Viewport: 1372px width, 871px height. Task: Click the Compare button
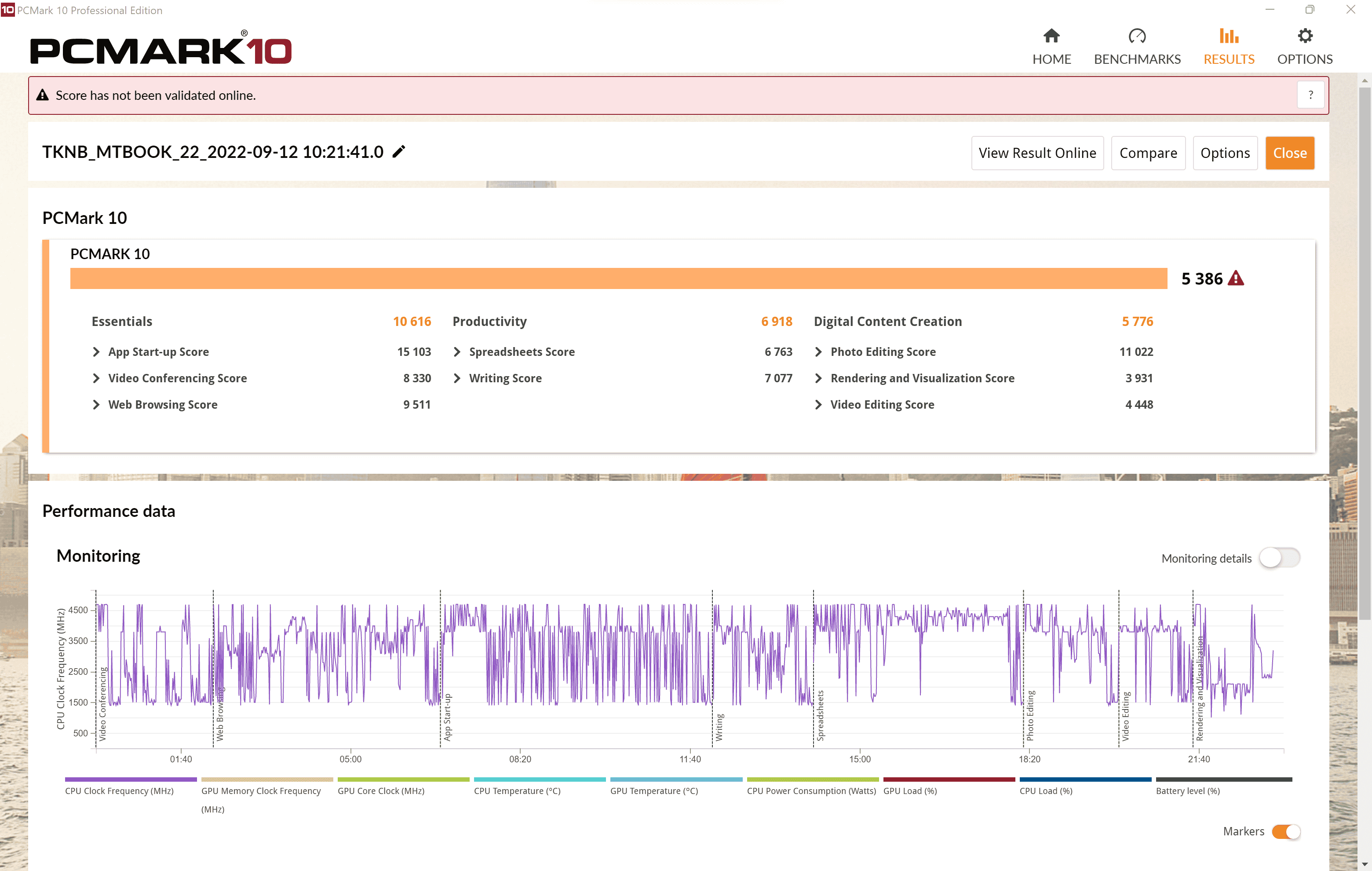tap(1148, 153)
